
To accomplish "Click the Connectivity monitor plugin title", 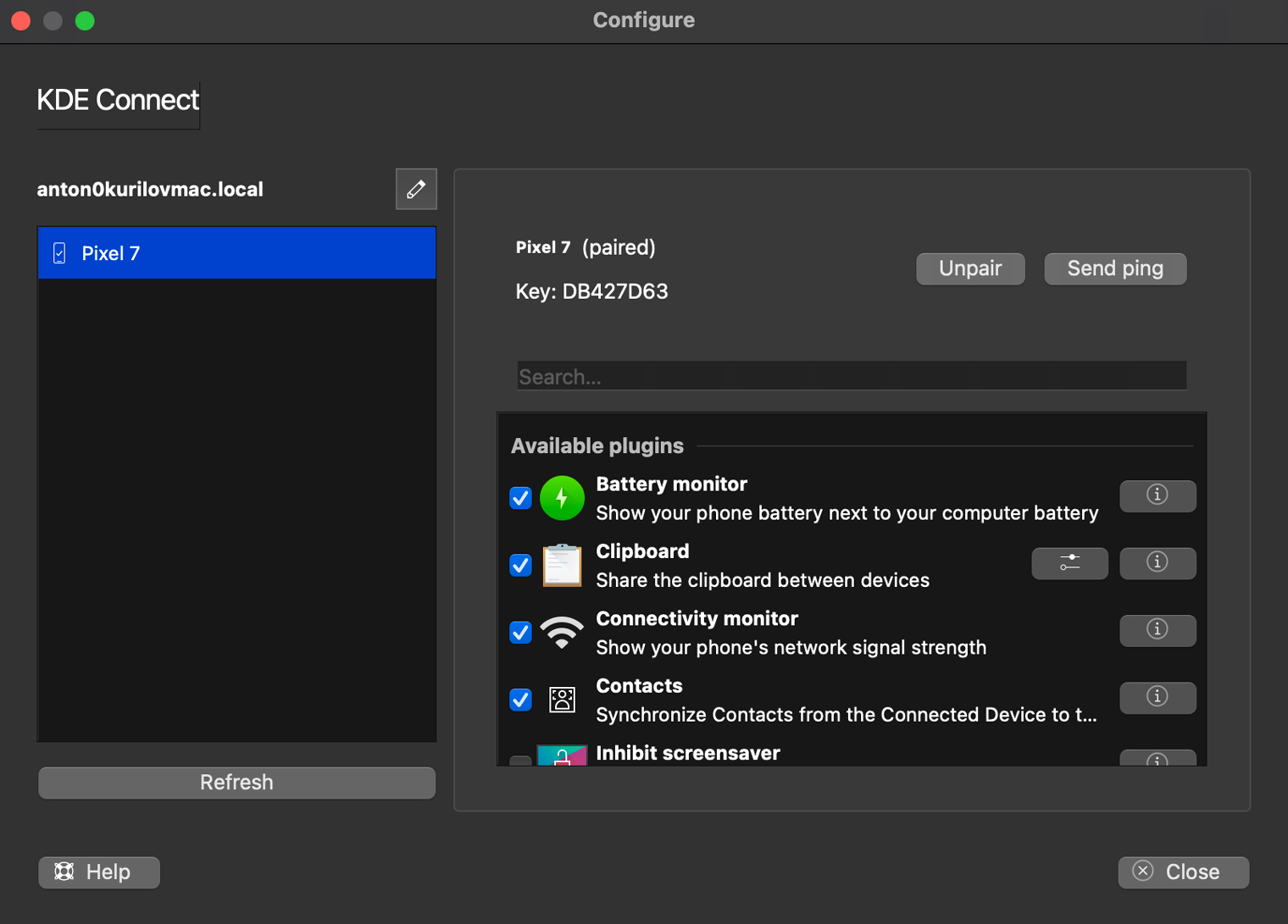I will (697, 619).
